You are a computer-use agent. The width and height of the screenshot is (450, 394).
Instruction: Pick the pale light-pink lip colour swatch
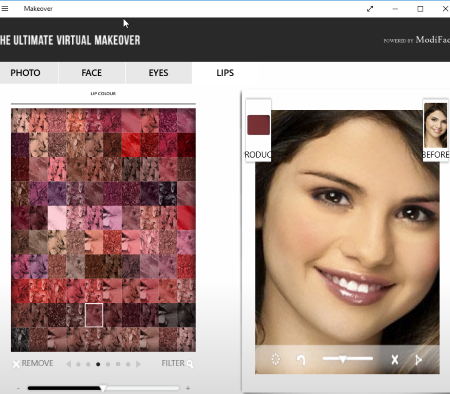coord(57,218)
